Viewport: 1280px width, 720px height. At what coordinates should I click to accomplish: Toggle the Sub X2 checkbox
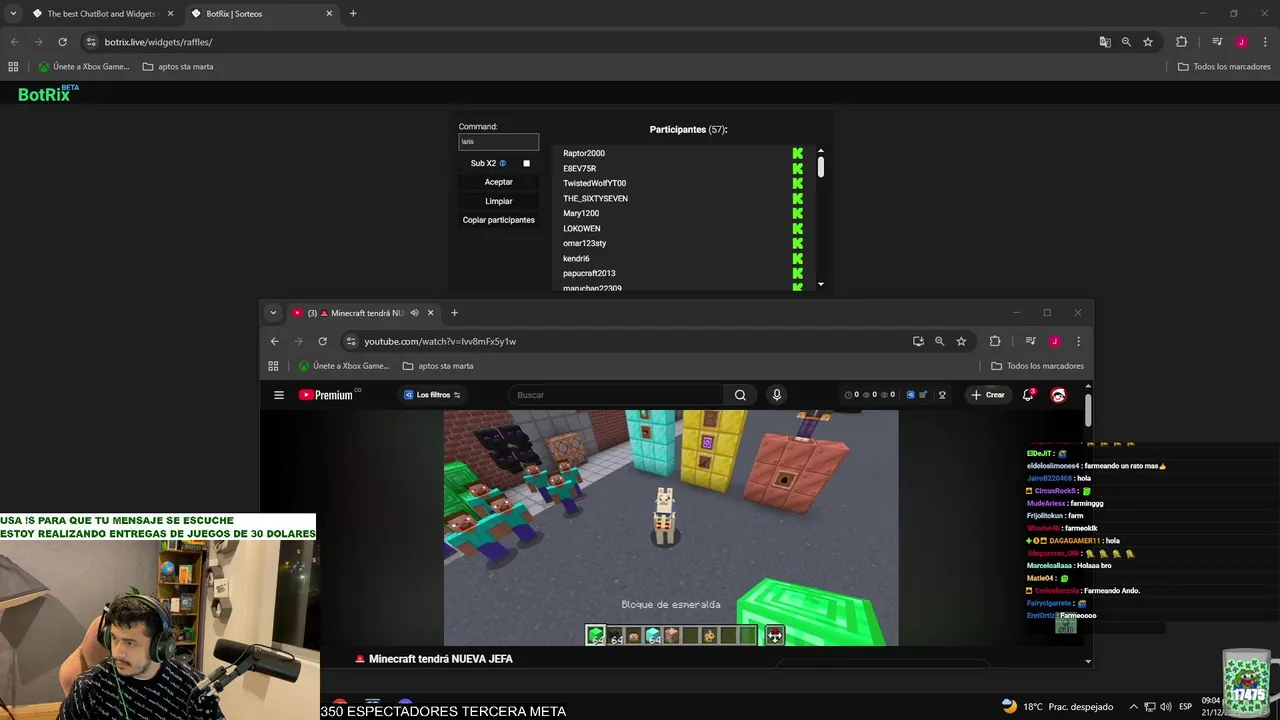click(527, 163)
